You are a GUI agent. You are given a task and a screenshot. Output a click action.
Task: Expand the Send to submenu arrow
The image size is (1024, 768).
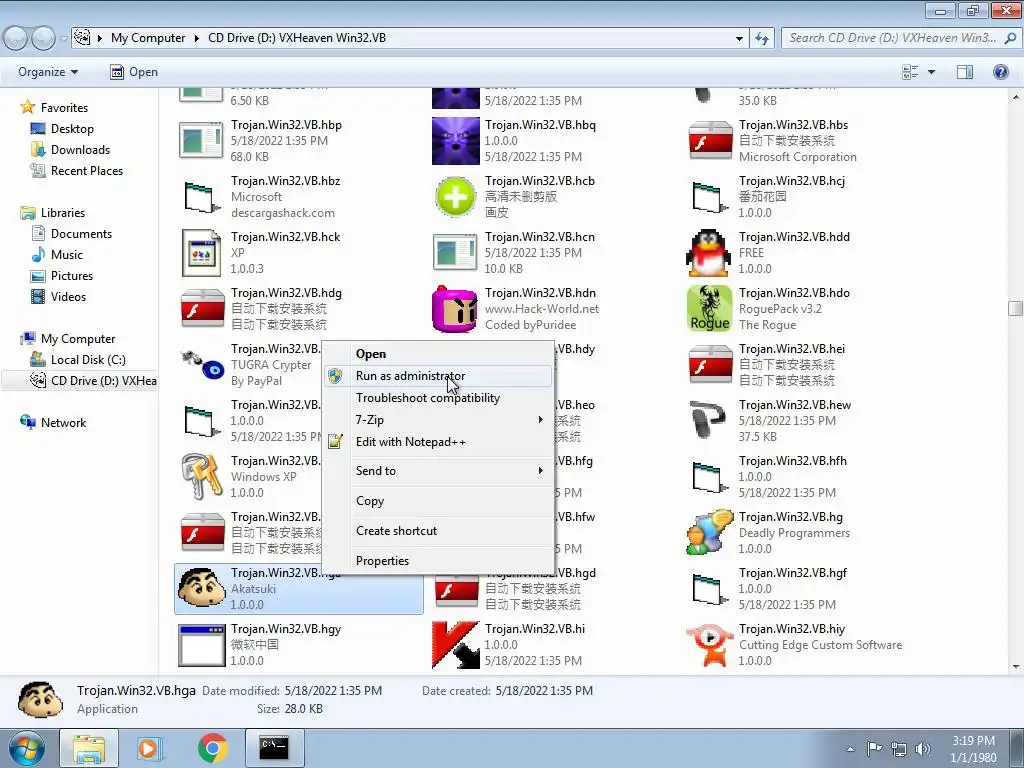(x=540, y=470)
